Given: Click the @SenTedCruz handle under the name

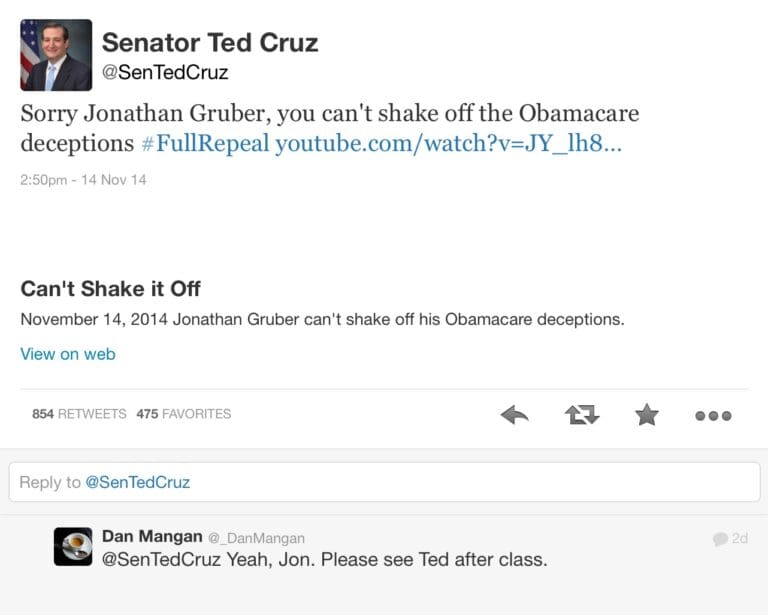Looking at the screenshot, I should pyautogui.click(x=165, y=72).
